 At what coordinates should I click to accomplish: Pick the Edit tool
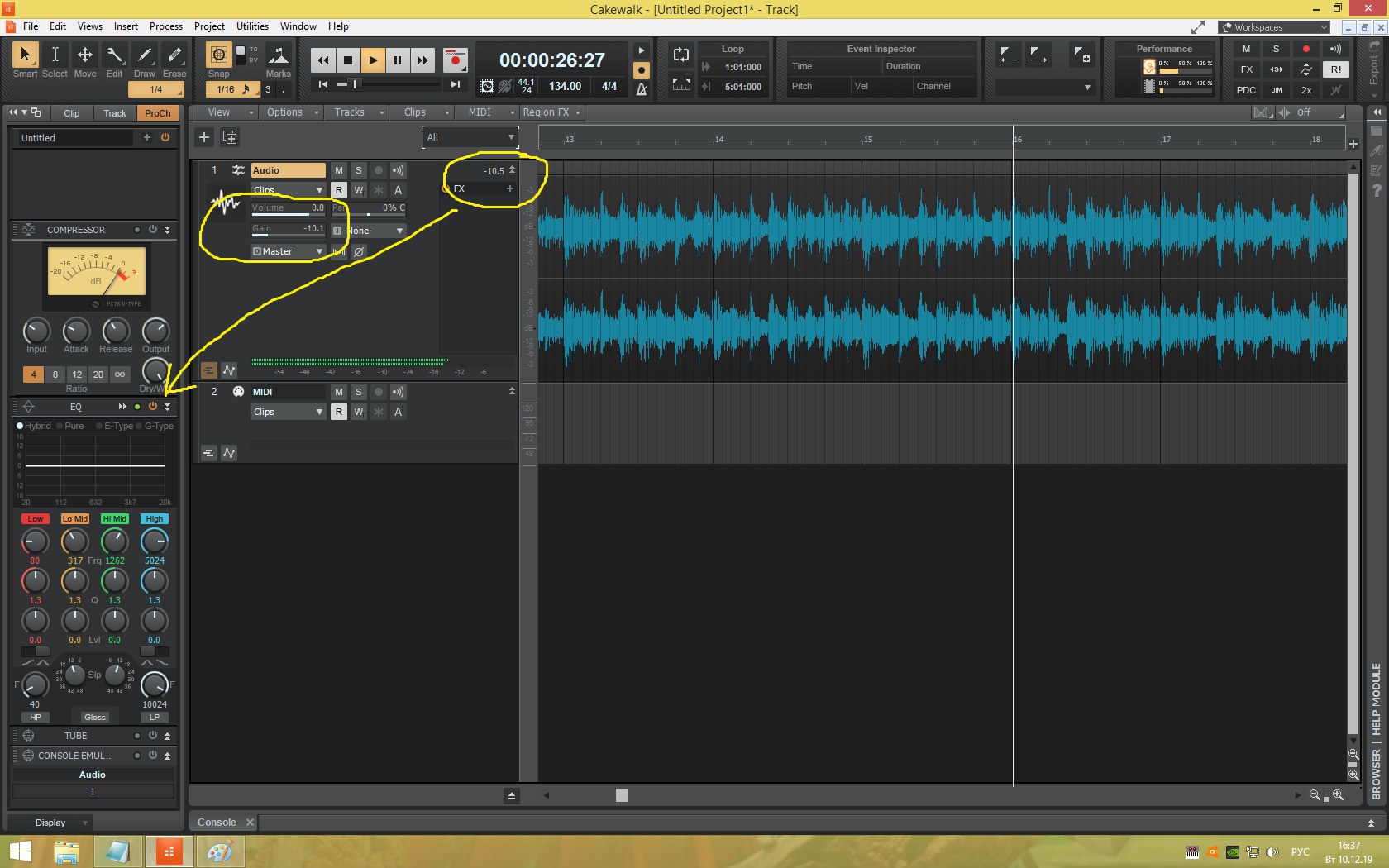[115, 55]
